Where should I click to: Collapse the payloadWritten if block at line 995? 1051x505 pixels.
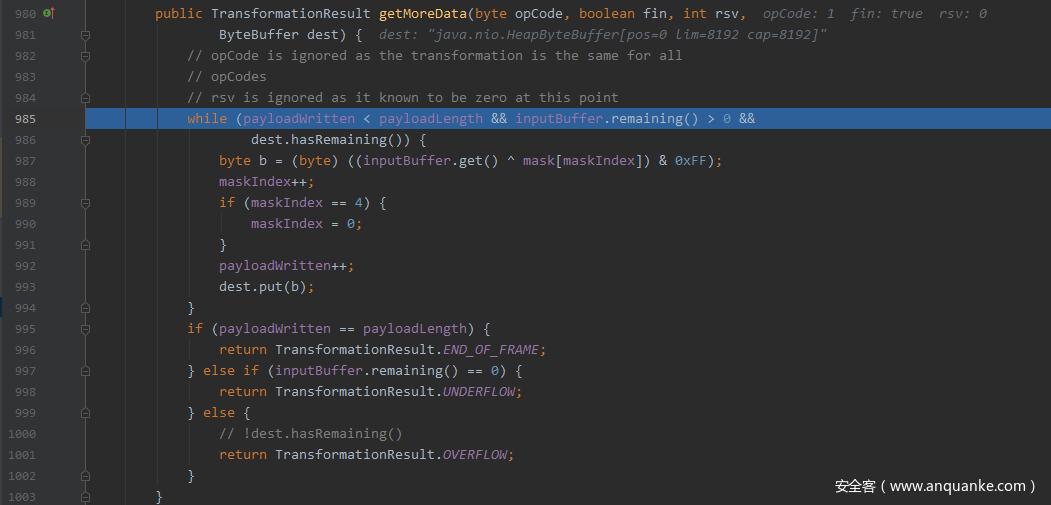click(85, 329)
